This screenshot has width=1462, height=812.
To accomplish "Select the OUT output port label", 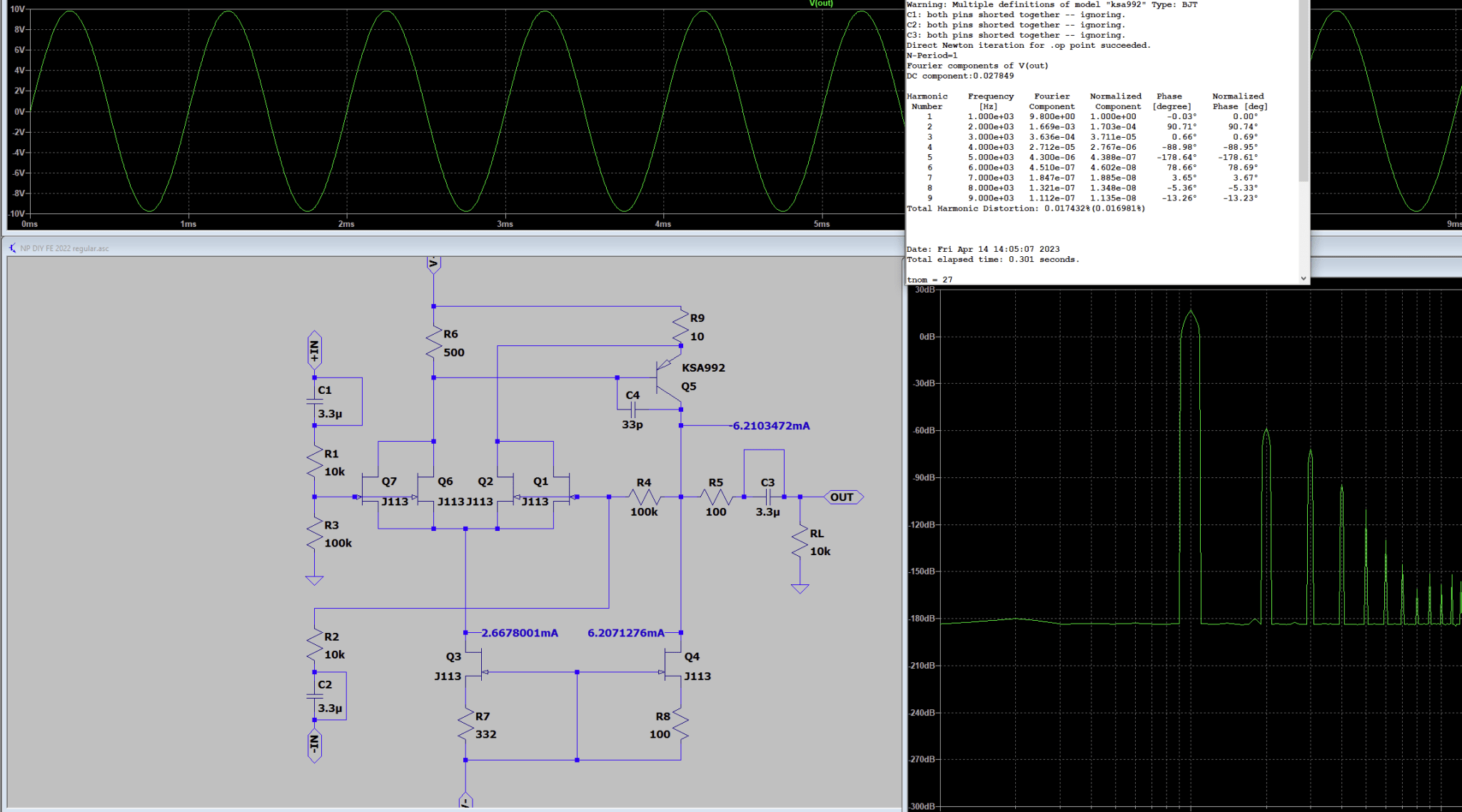I will click(843, 497).
